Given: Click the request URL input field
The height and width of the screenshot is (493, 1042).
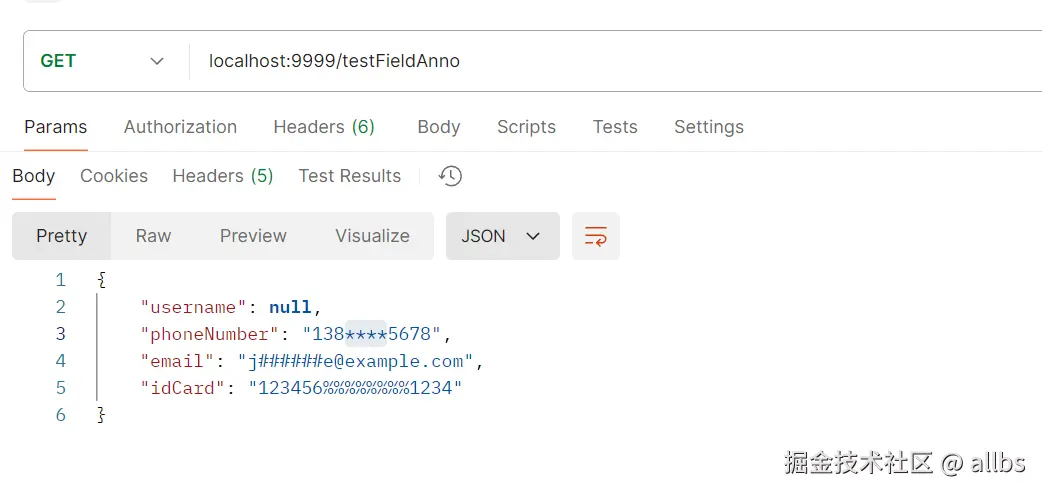Looking at the screenshot, I should [600, 61].
